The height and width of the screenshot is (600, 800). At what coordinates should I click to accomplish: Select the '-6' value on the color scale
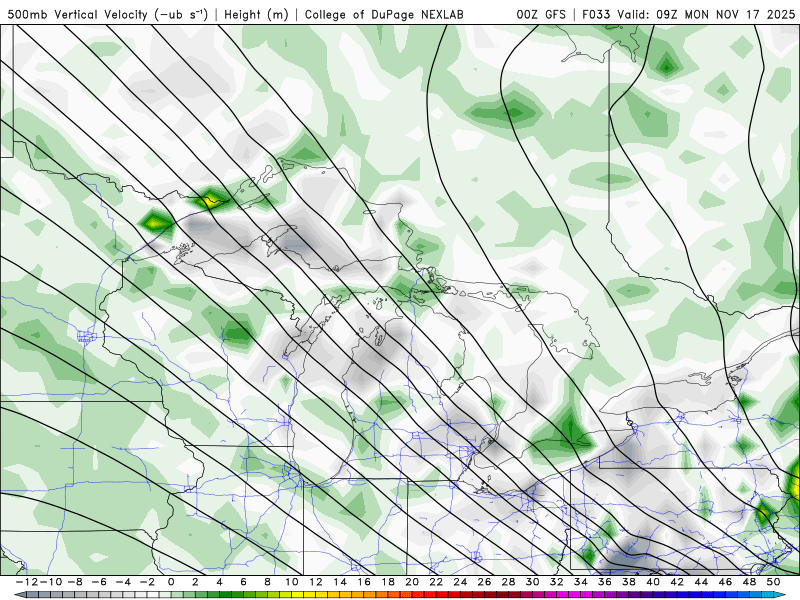(99, 582)
